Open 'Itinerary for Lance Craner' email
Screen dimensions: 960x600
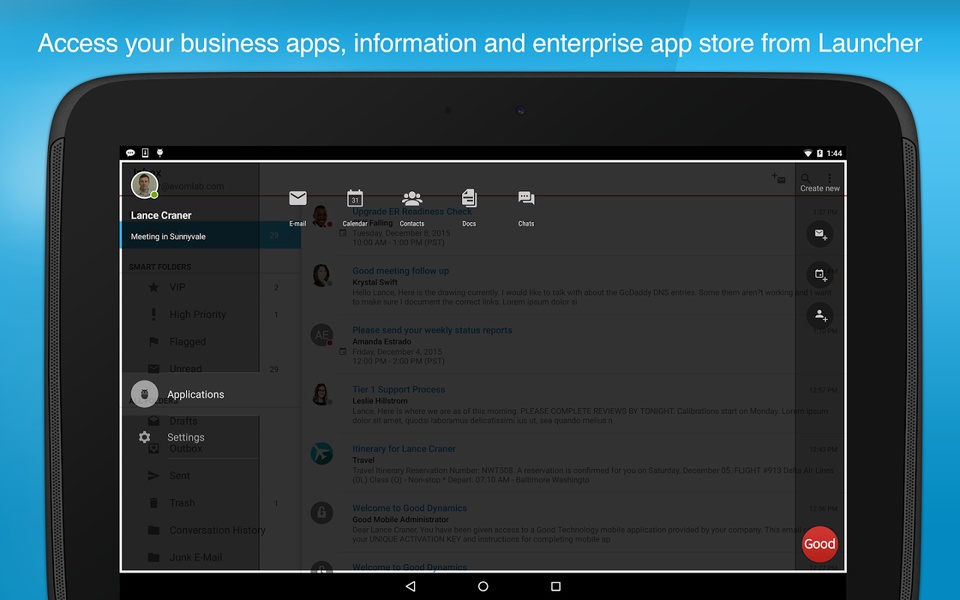tap(572, 463)
